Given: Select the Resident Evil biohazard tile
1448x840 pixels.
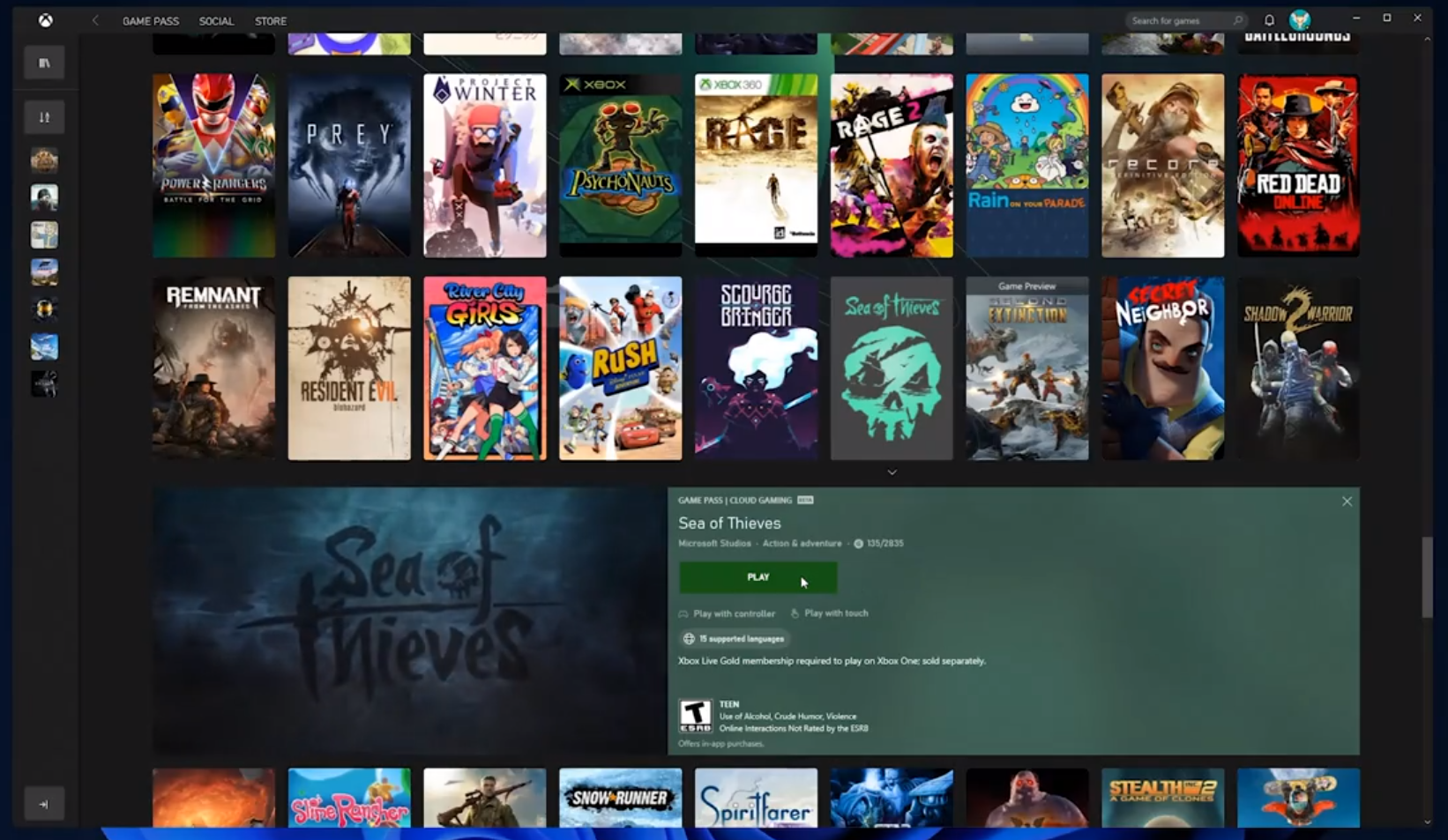Looking at the screenshot, I should tap(349, 368).
